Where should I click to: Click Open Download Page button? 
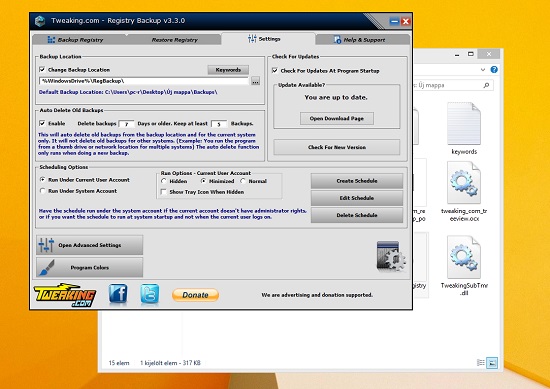coord(336,119)
